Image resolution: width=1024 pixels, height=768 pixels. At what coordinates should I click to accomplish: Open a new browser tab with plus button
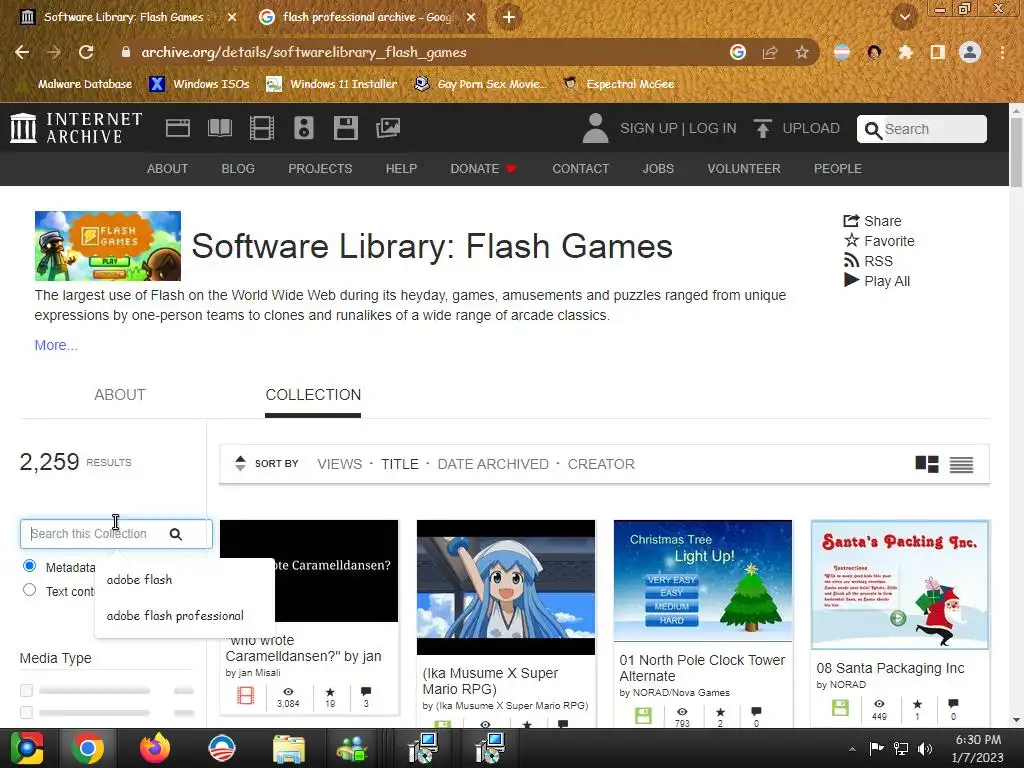(509, 17)
